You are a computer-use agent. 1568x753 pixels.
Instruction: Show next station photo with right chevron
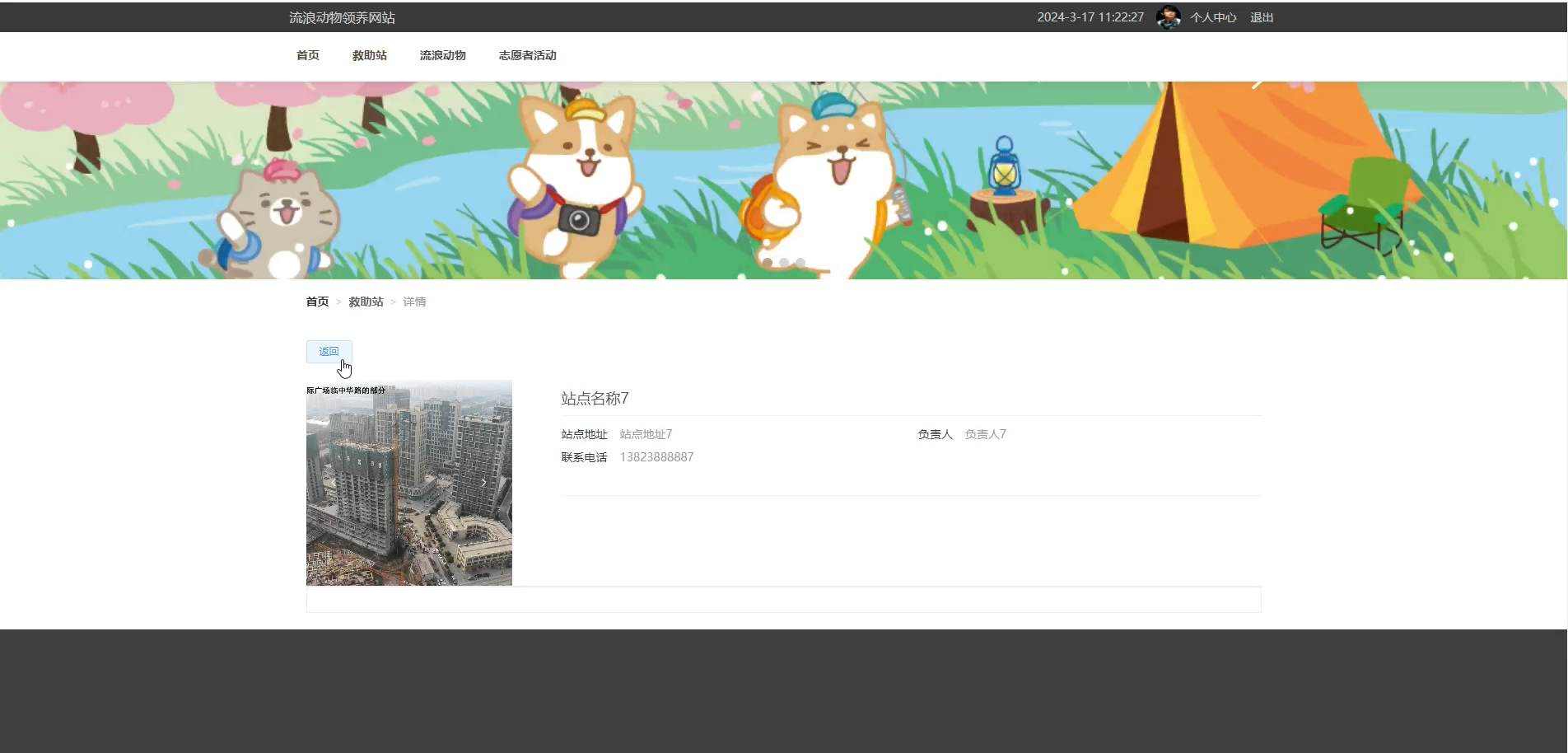click(483, 483)
